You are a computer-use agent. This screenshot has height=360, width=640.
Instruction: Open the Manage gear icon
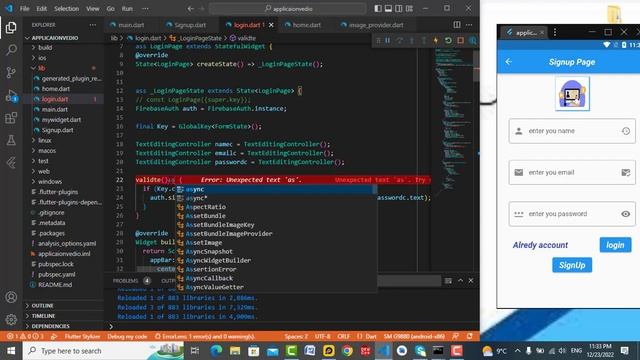11,319
